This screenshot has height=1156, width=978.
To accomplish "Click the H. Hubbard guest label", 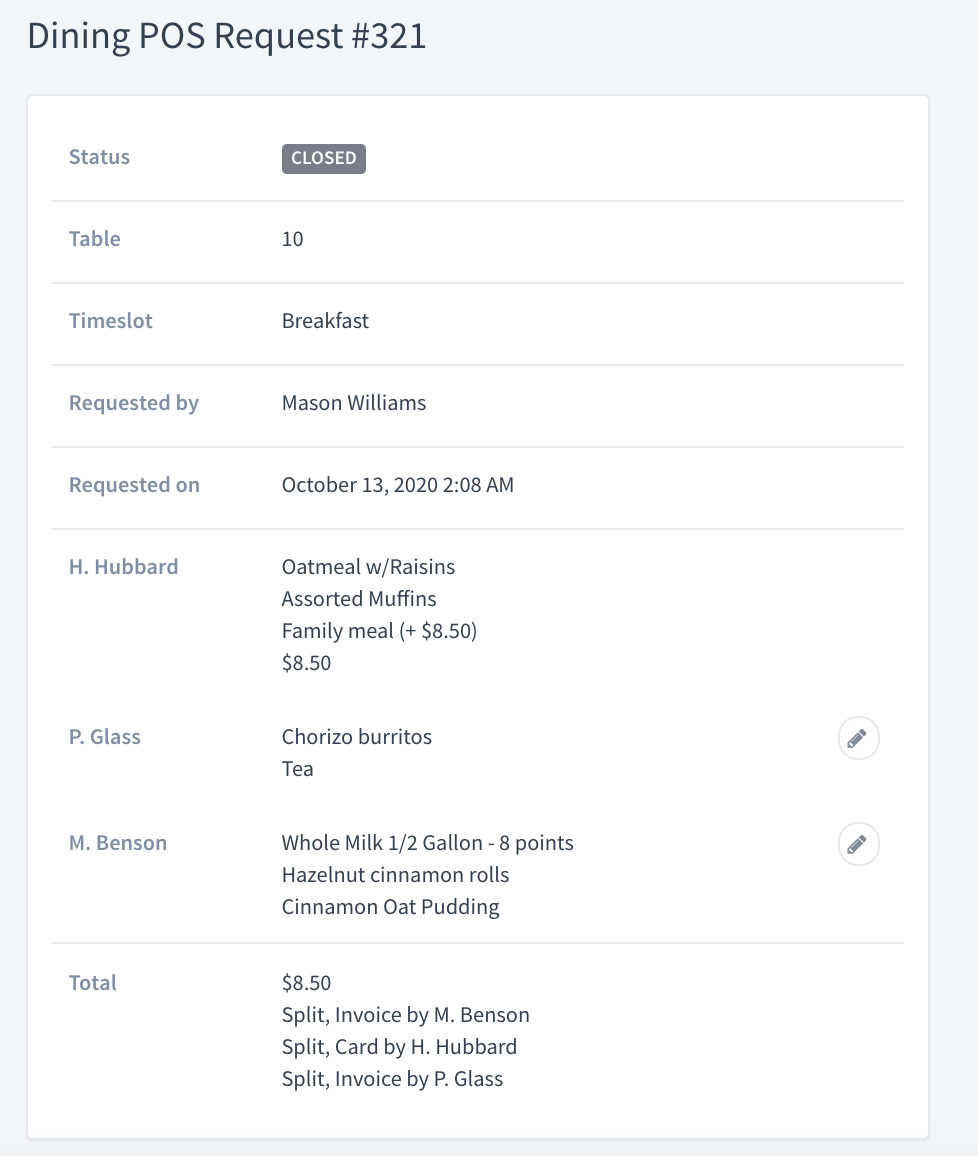I will (x=124, y=567).
